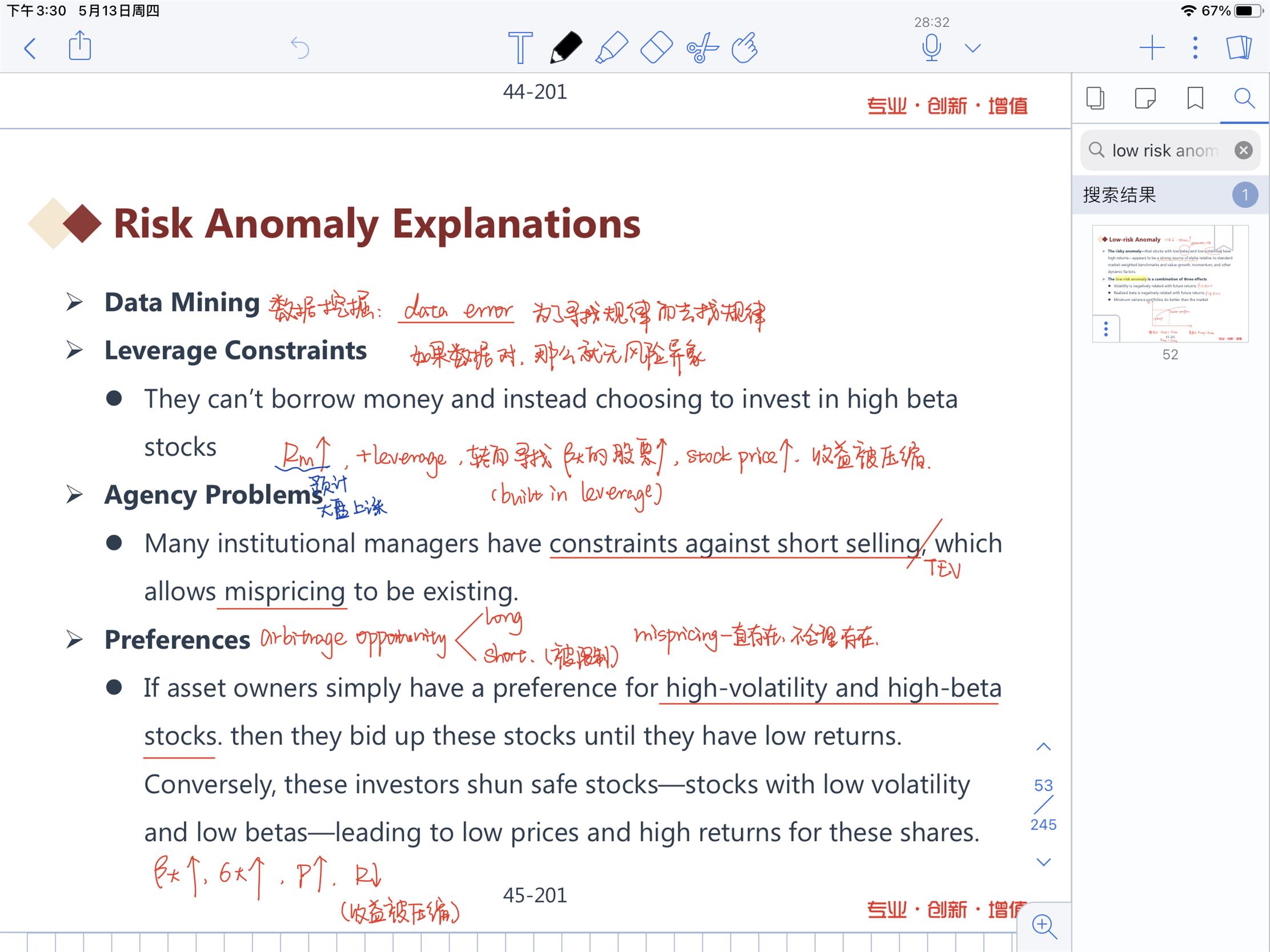Click the 'low risk anom' search field
The image size is (1270, 952).
(1164, 150)
